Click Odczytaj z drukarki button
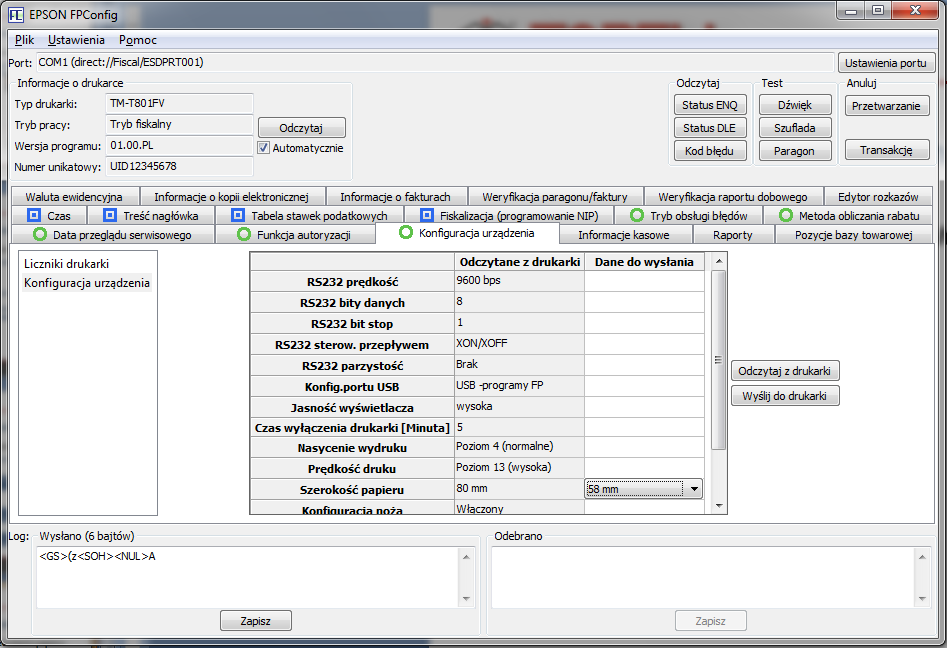This screenshot has height=648, width=947. point(785,371)
